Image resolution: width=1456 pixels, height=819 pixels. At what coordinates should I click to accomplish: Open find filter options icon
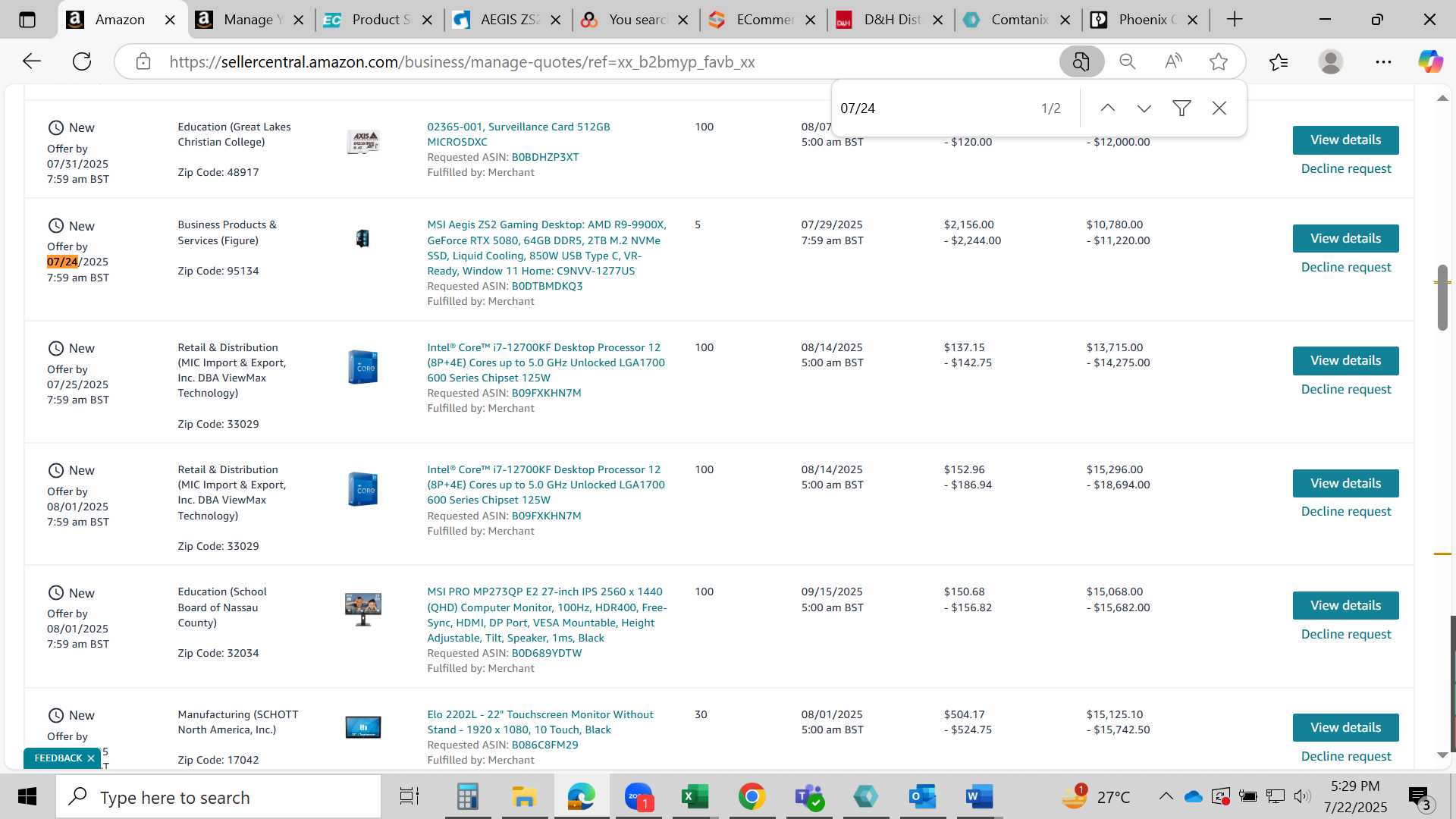click(x=1181, y=108)
